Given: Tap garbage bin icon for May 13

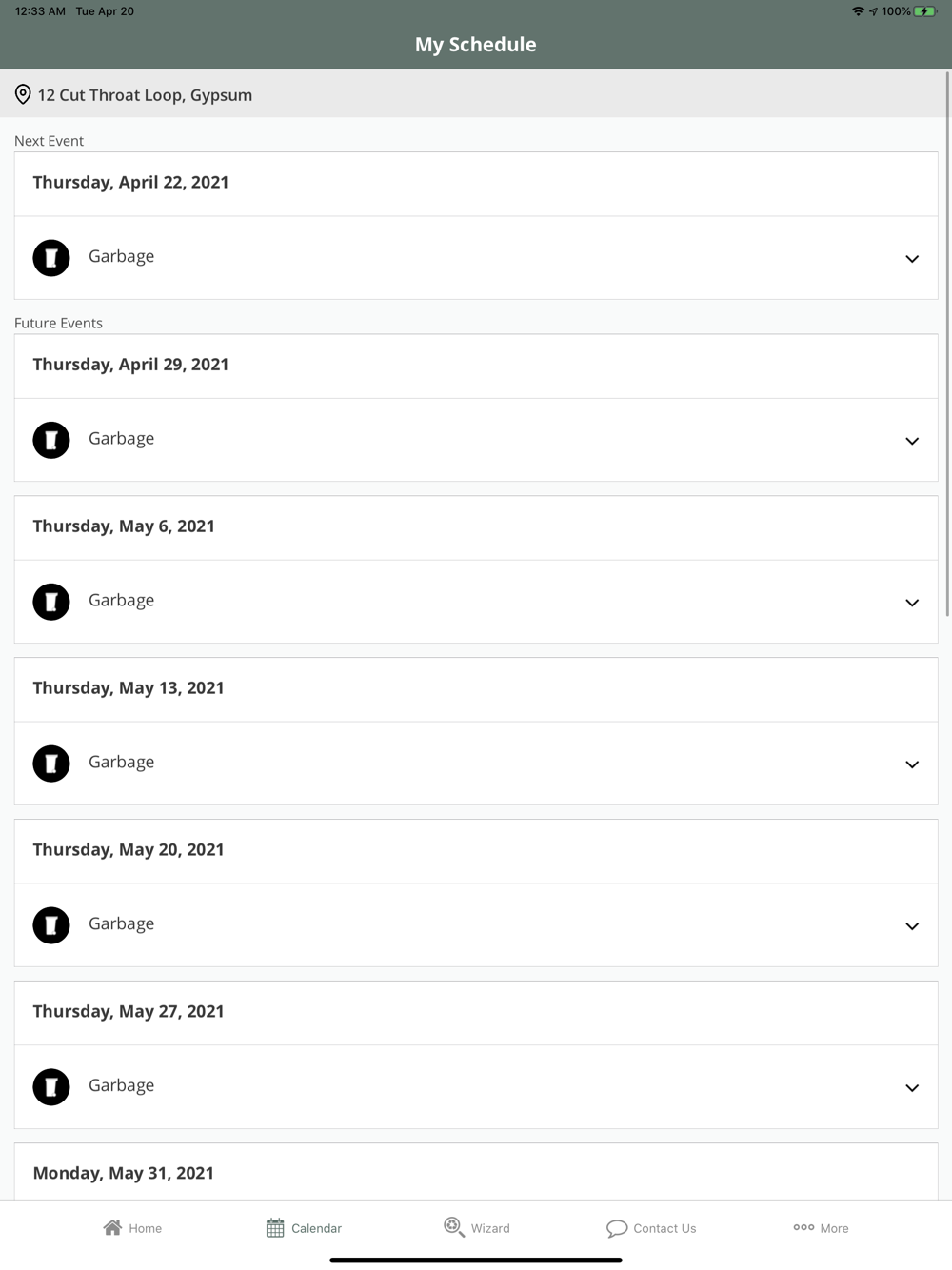Looking at the screenshot, I should pyautogui.click(x=51, y=764).
